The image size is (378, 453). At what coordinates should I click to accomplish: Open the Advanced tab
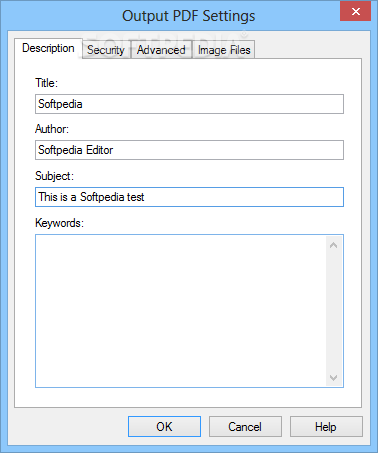click(161, 50)
